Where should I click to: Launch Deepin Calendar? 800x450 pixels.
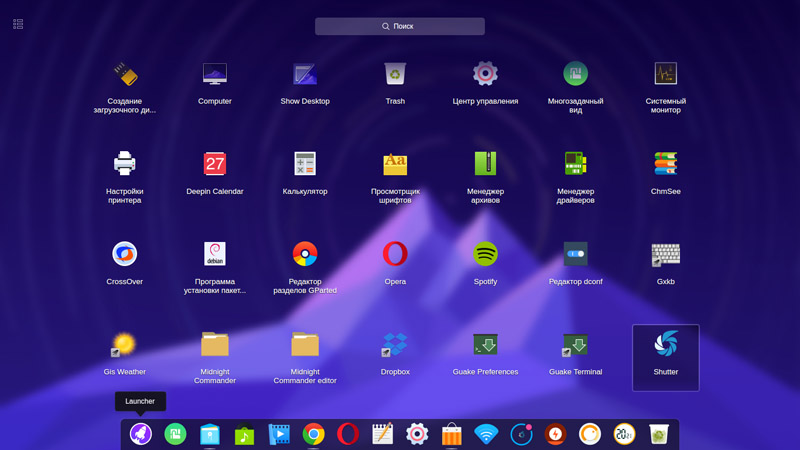215,164
